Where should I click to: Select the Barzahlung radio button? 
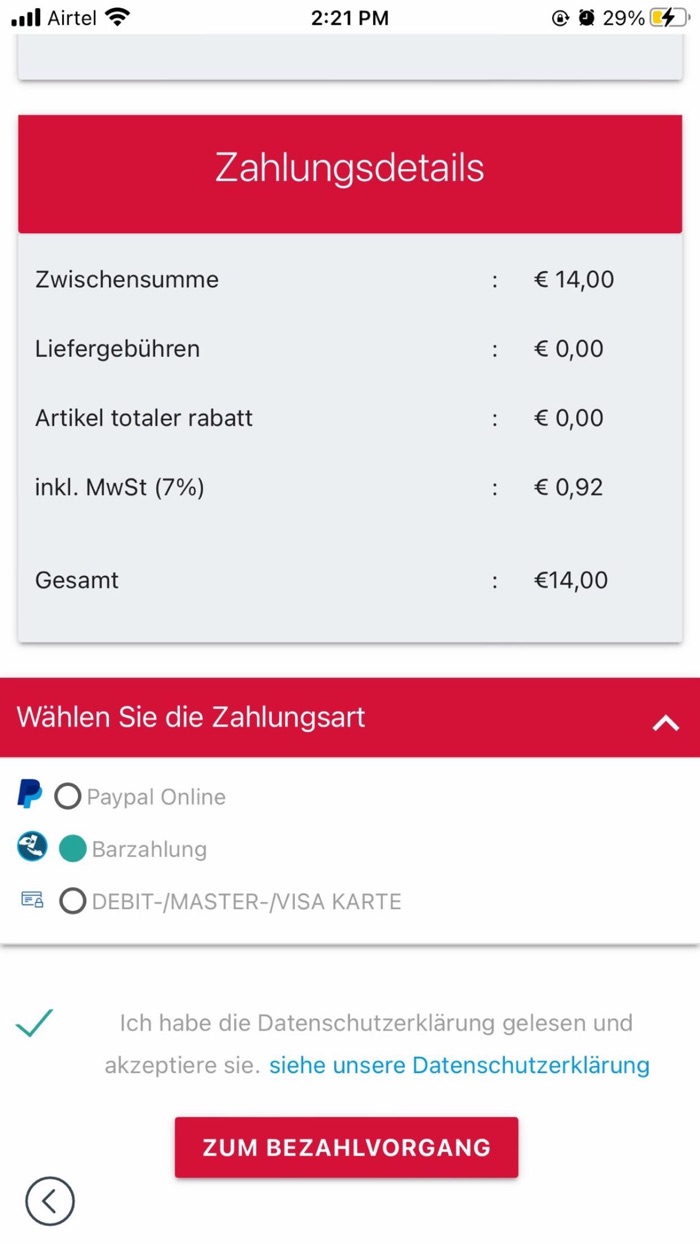pos(73,849)
